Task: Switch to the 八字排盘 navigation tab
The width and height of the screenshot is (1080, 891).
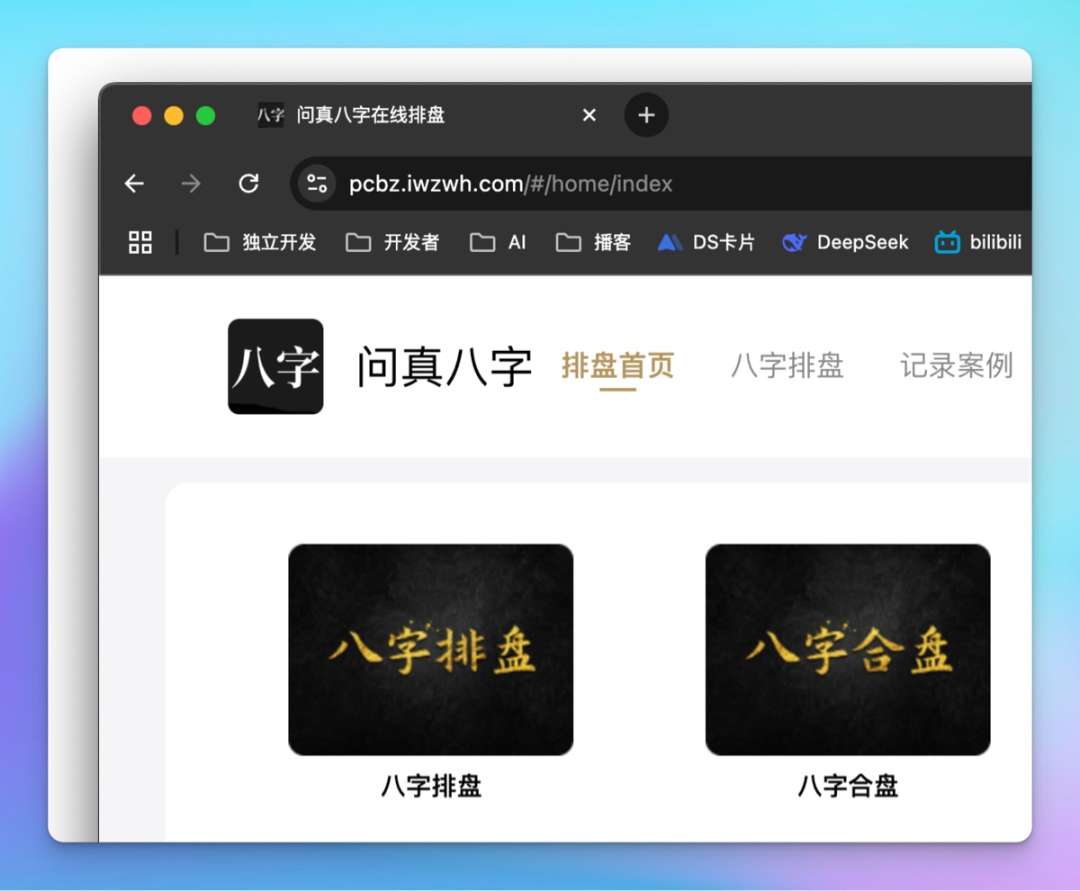Action: pyautogui.click(x=787, y=366)
